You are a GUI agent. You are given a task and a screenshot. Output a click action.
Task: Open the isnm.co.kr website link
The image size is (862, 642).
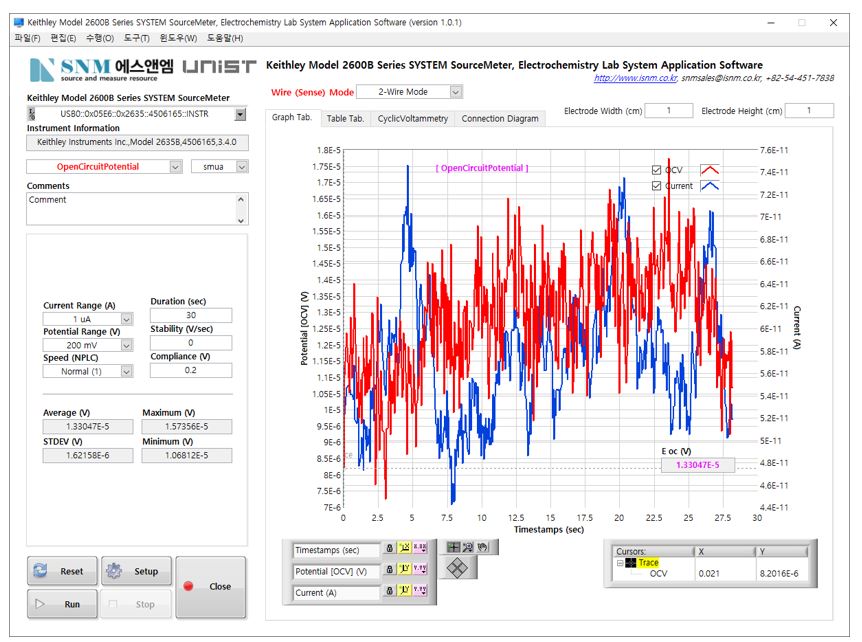click(635, 78)
